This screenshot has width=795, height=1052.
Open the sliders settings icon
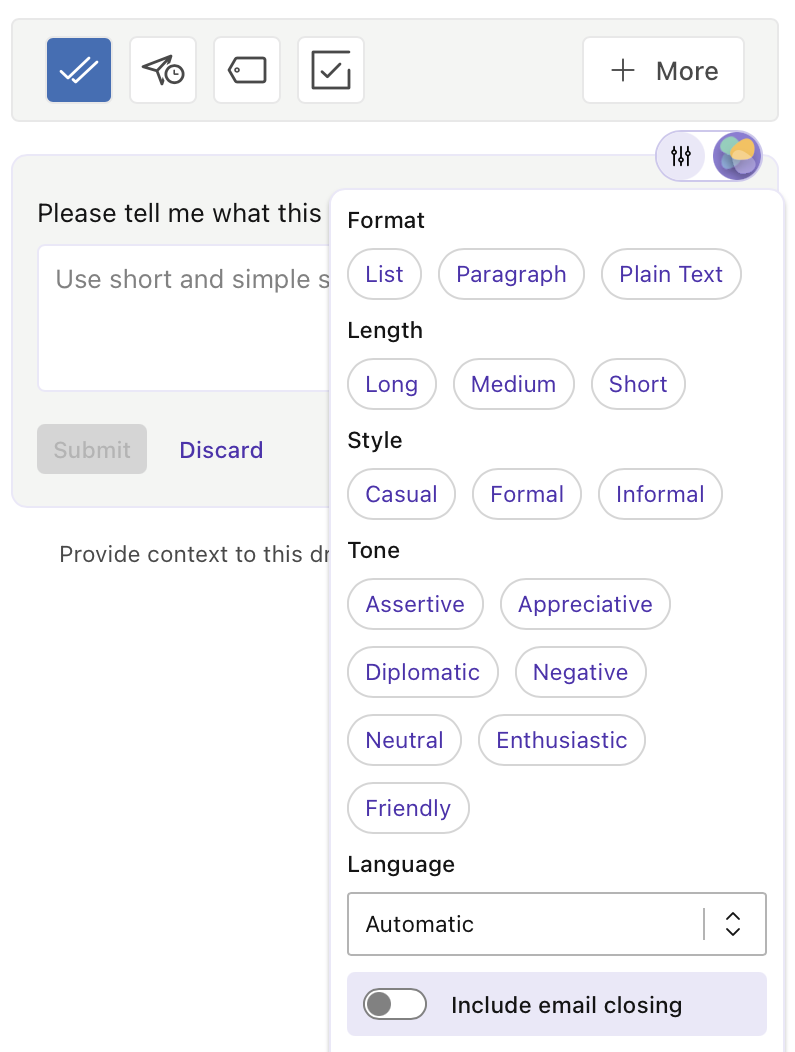(681, 156)
